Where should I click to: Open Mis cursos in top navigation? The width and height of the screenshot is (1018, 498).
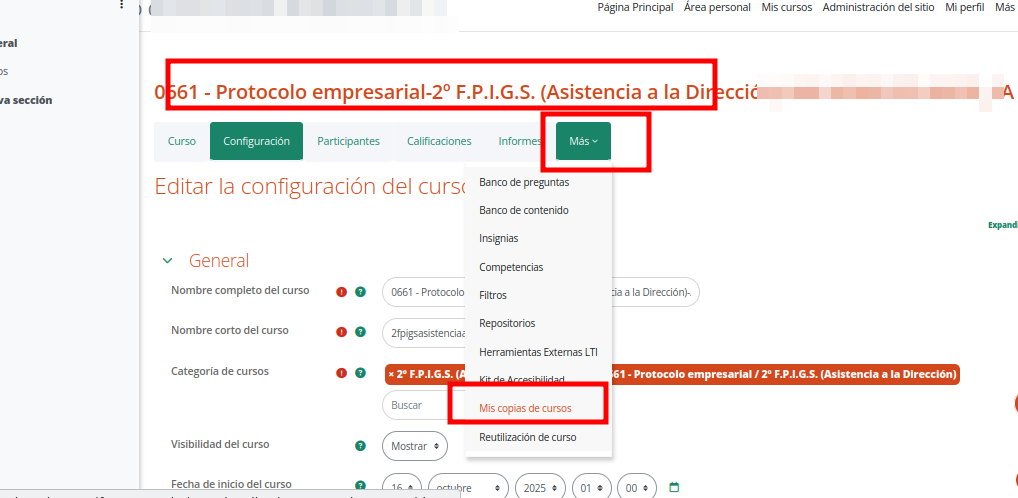(x=786, y=7)
